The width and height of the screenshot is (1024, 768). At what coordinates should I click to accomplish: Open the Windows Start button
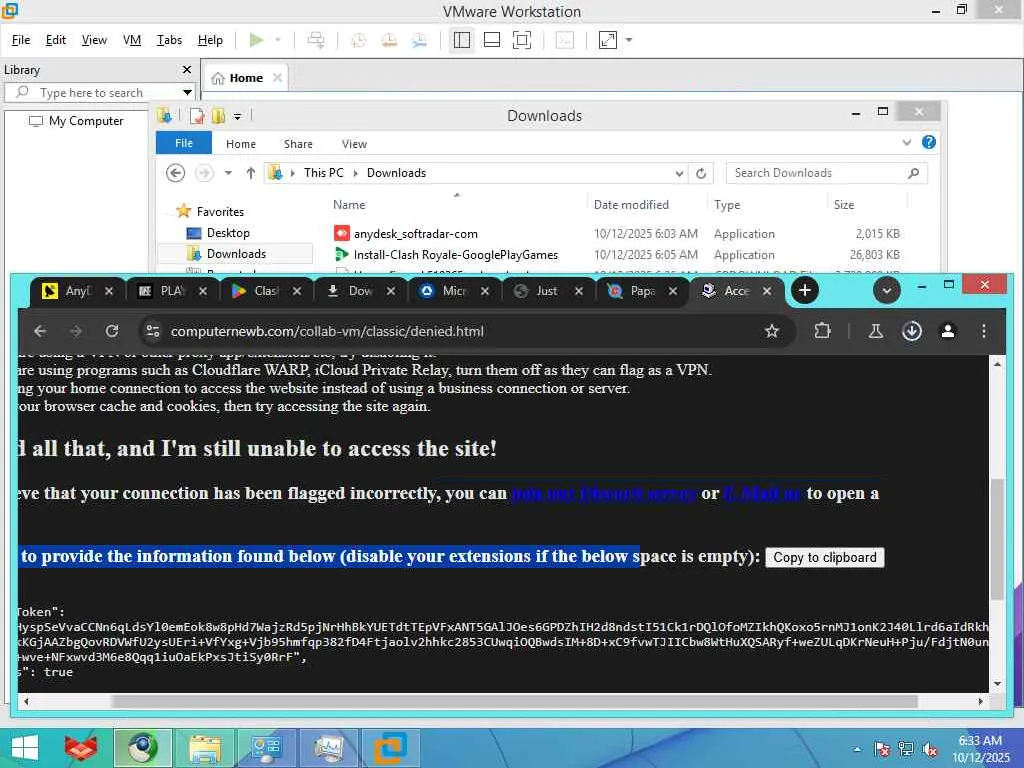pyautogui.click(x=25, y=748)
